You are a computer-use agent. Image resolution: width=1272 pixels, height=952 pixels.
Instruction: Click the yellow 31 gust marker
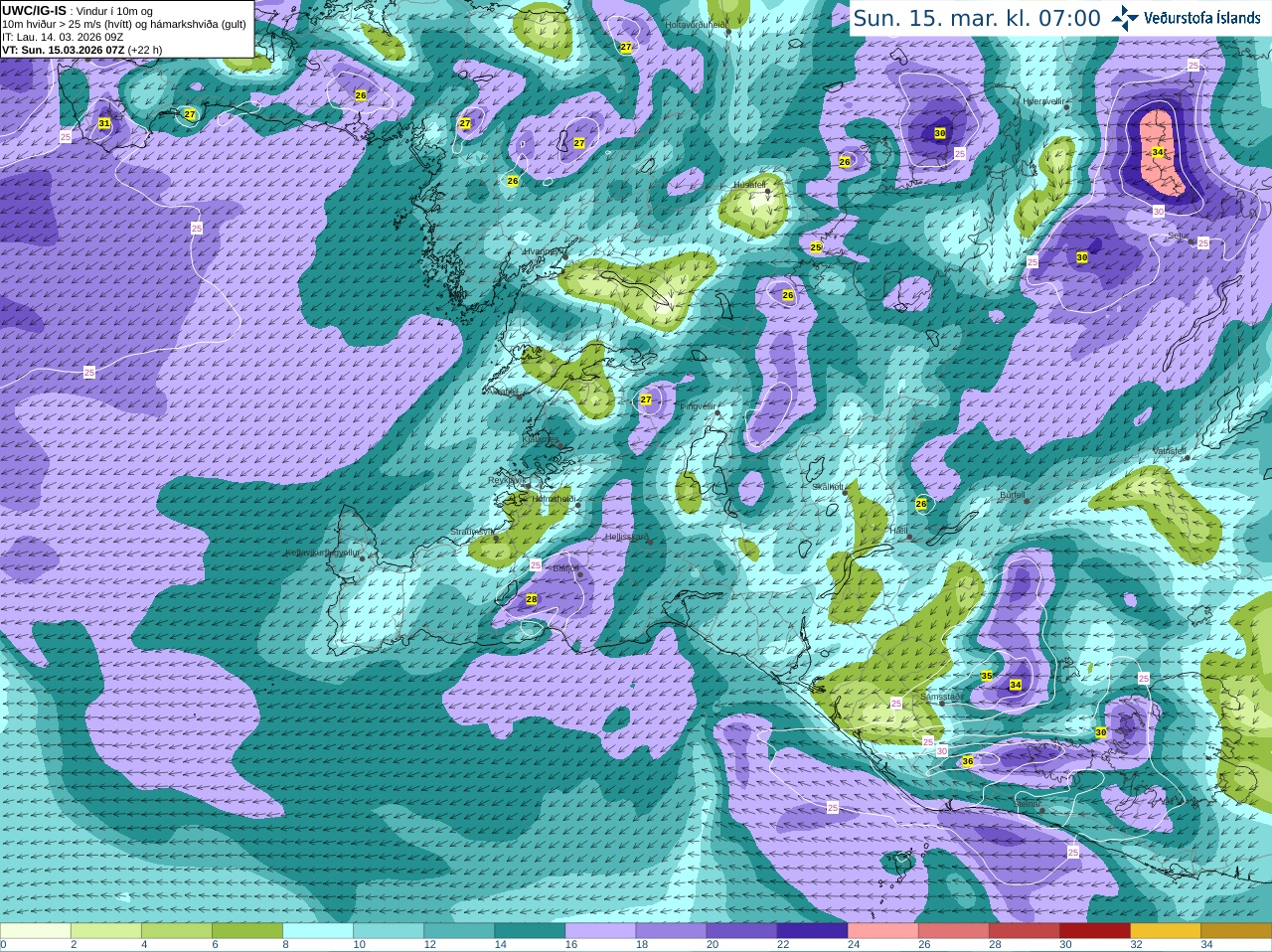104,123
